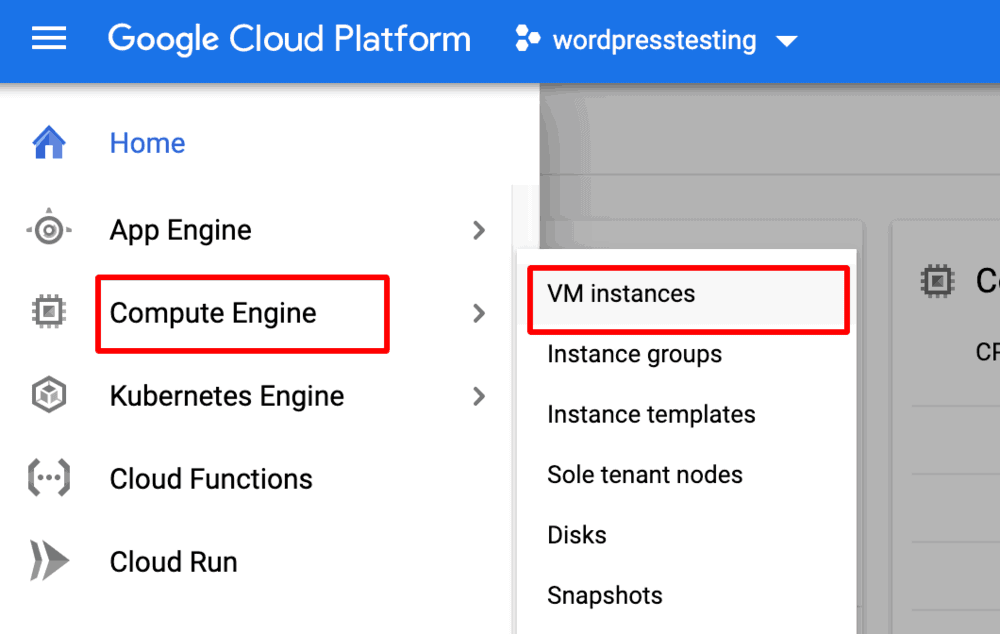1000x634 pixels.
Task: Click the Google Cloud Platform title
Action: 289,40
